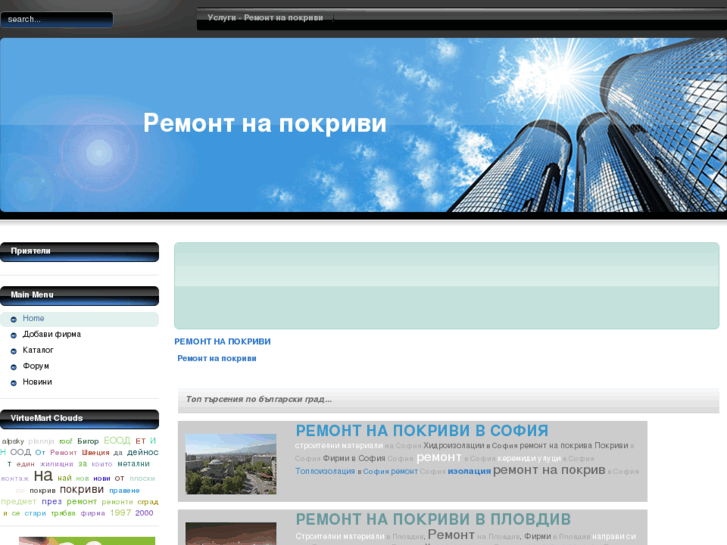
Task: Open the bold 'Ремонт на покриви' link
Action: [x=217, y=359]
